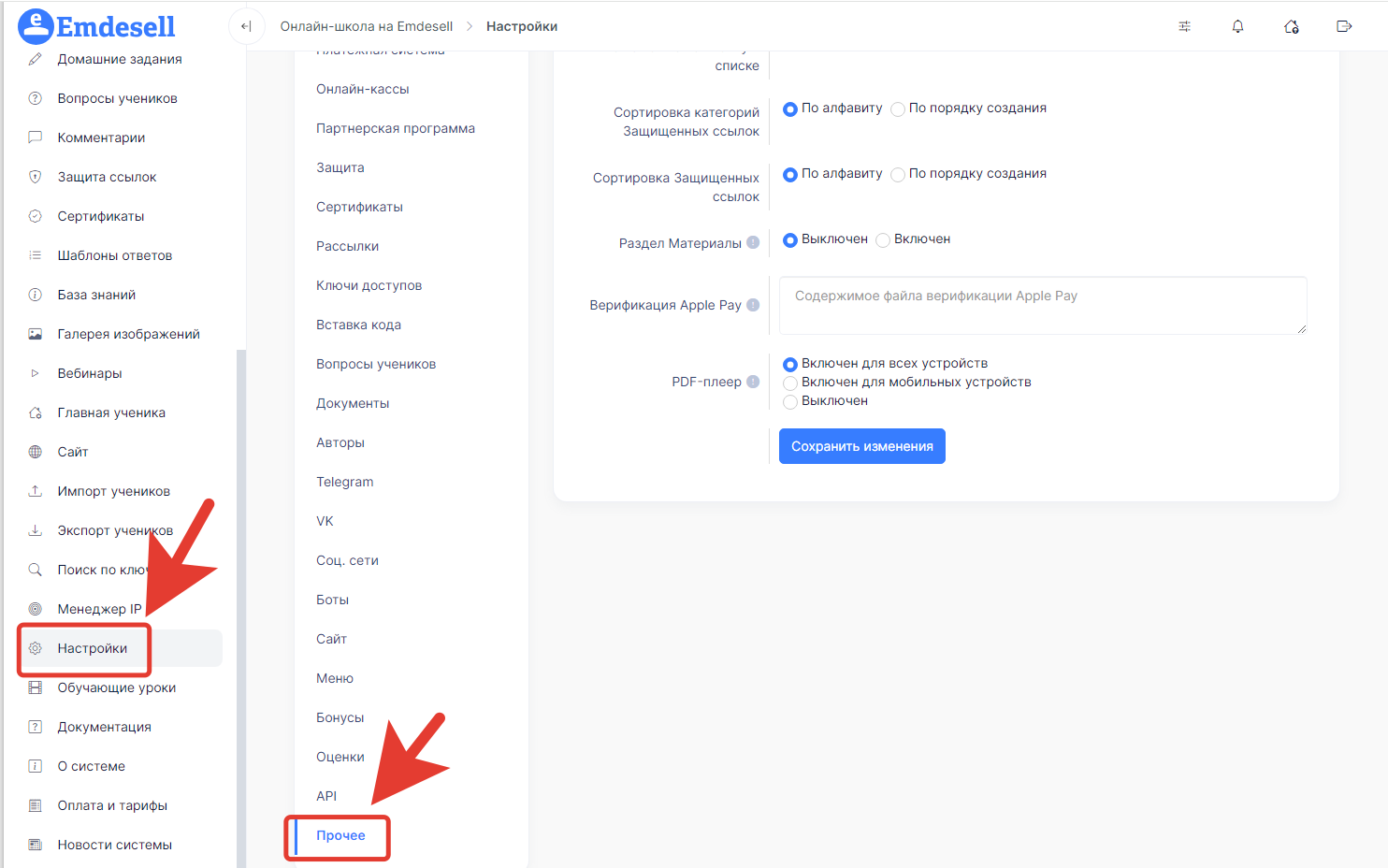Click the notification bell icon
Image resolution: width=1388 pixels, height=868 pixels.
click(1237, 26)
